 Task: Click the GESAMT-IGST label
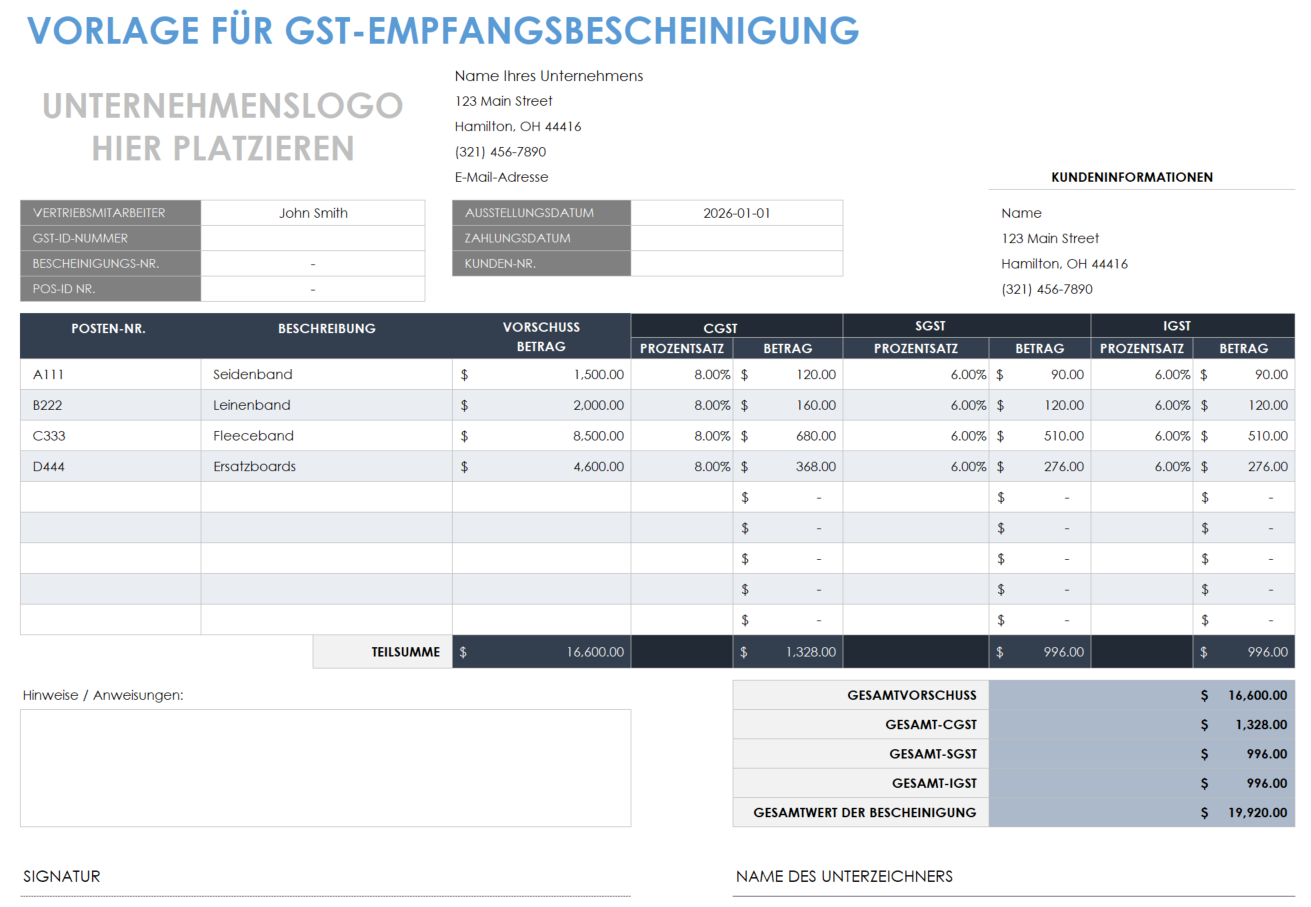(x=934, y=783)
